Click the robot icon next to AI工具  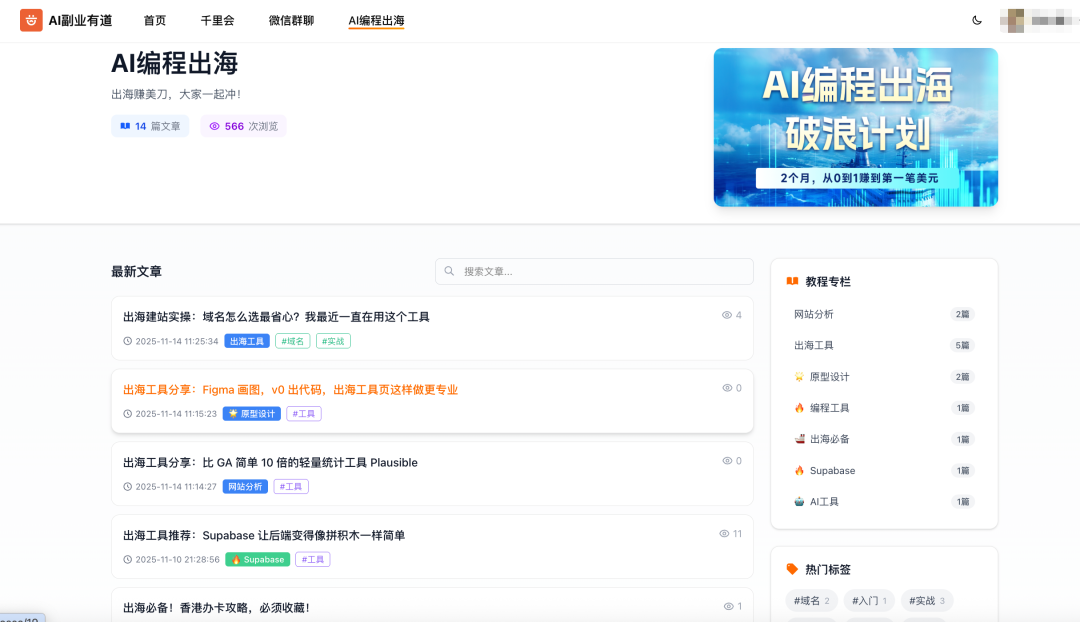[x=800, y=501]
